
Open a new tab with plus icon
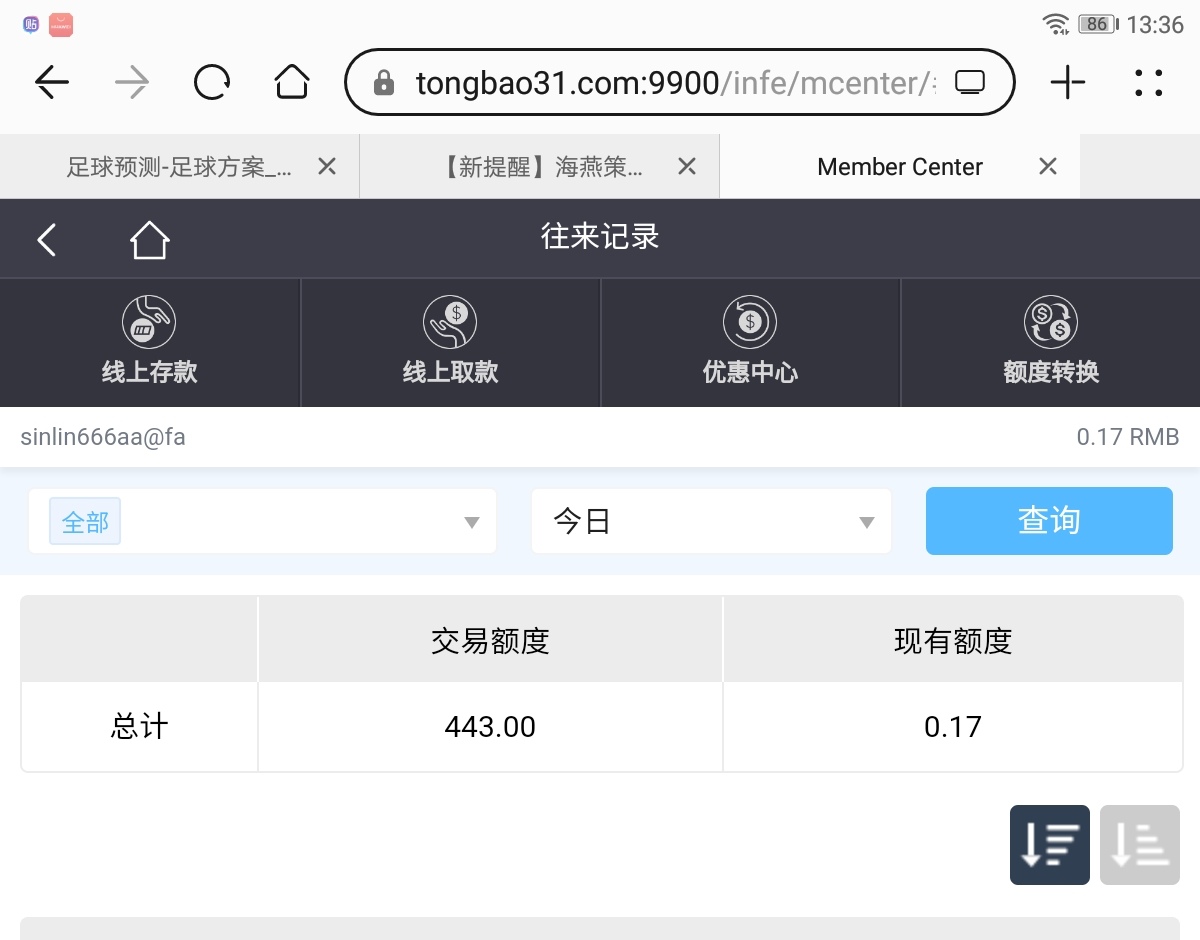click(x=1068, y=83)
